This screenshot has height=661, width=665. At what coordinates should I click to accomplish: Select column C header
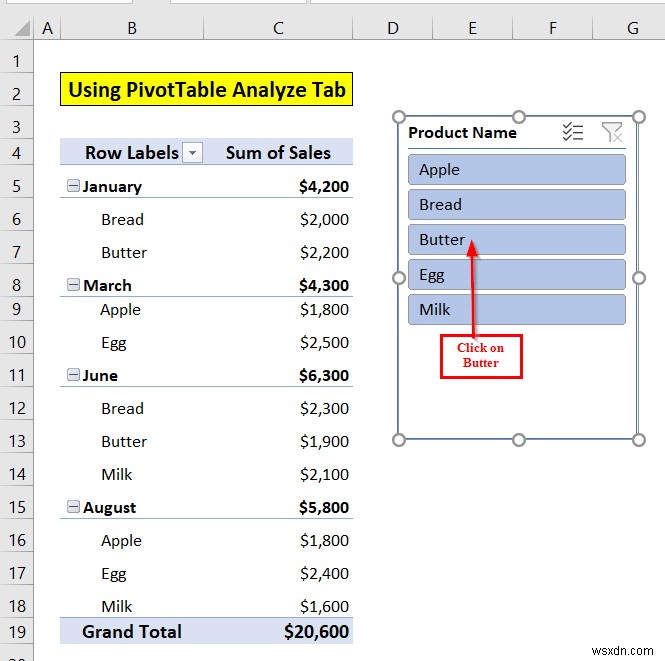278,28
